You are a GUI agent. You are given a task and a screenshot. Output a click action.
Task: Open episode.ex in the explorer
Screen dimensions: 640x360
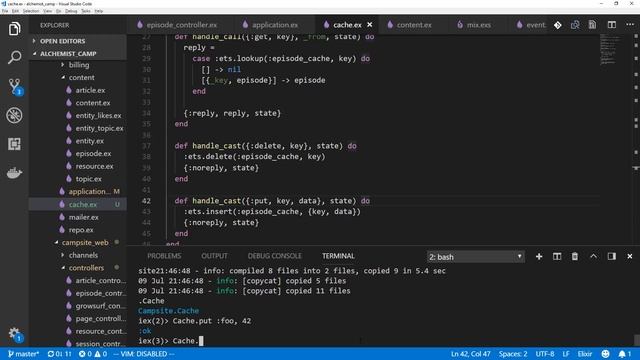93,153
